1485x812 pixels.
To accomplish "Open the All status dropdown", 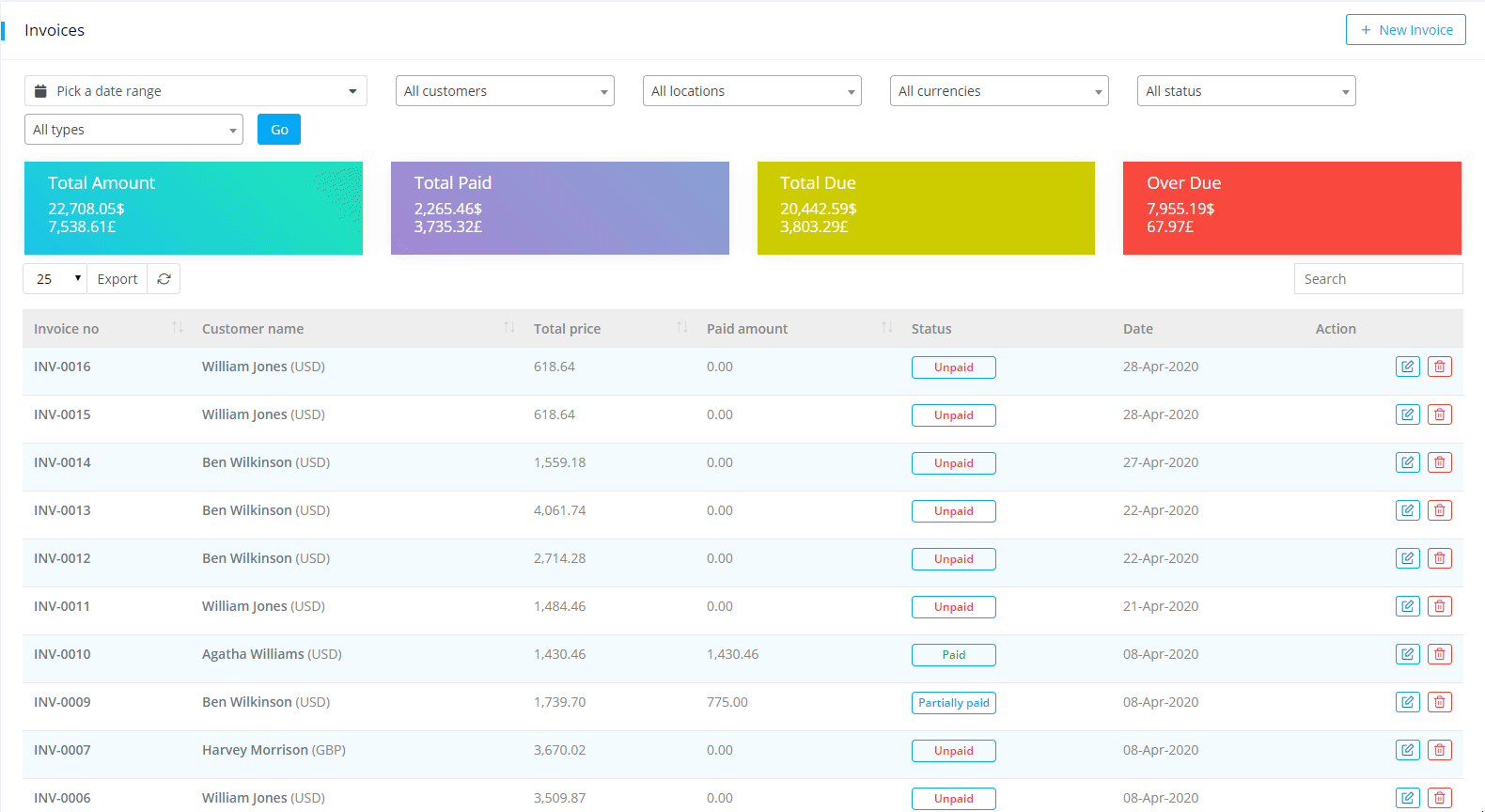I will point(1245,91).
